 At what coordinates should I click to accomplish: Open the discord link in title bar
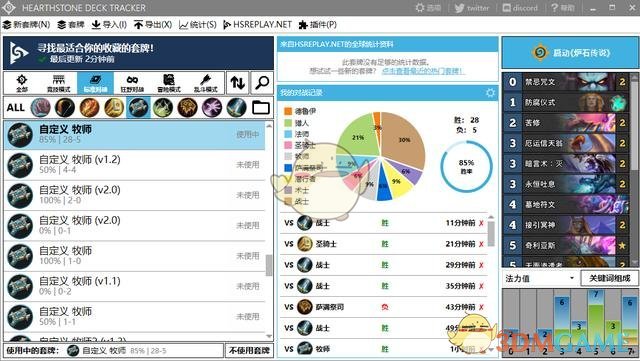pos(520,8)
